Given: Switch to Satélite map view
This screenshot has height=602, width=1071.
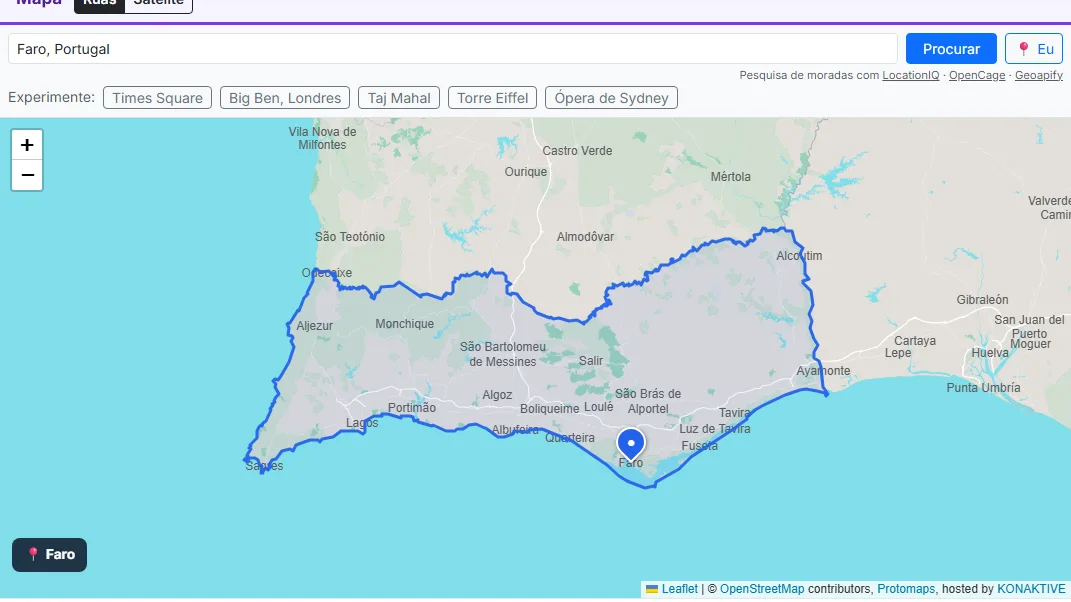Looking at the screenshot, I should tap(158, 3).
